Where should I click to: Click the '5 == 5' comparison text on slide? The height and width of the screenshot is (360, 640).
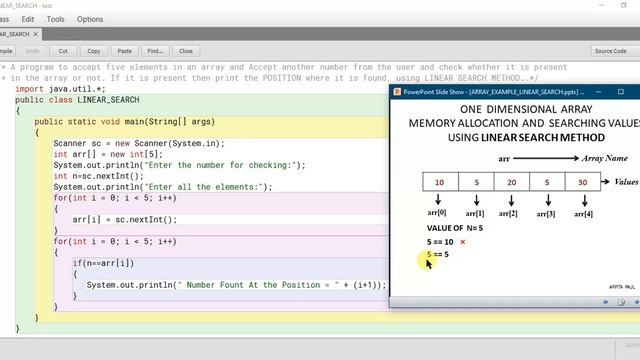tap(438, 254)
